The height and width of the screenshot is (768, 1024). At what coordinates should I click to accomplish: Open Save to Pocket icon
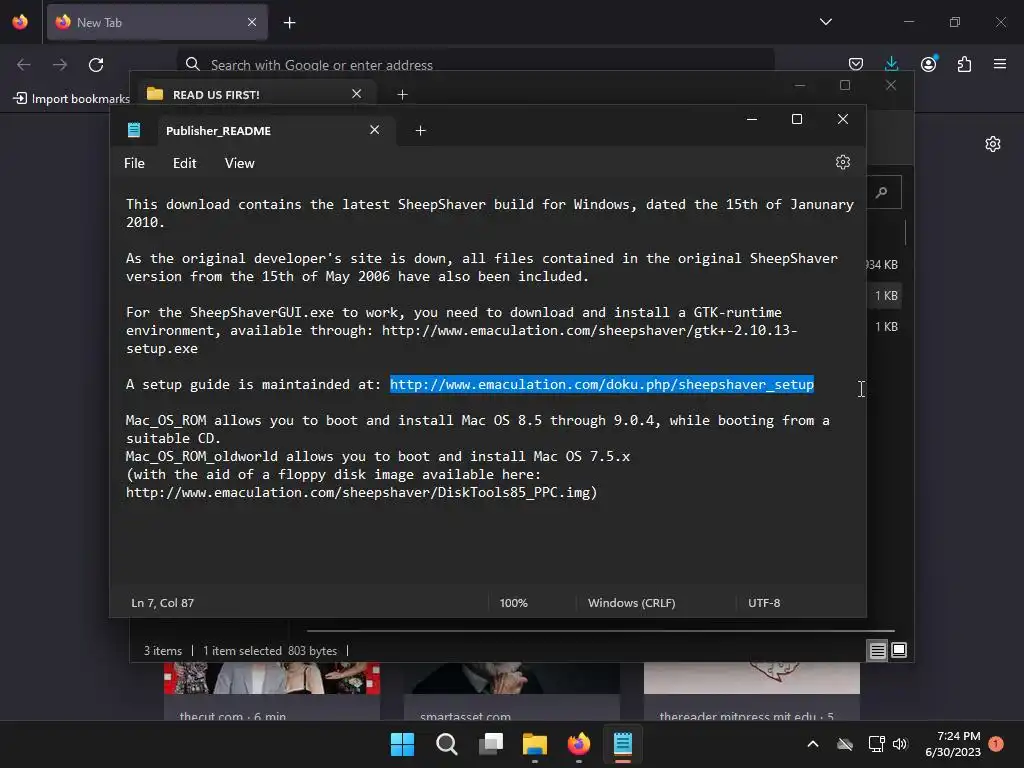pos(856,64)
